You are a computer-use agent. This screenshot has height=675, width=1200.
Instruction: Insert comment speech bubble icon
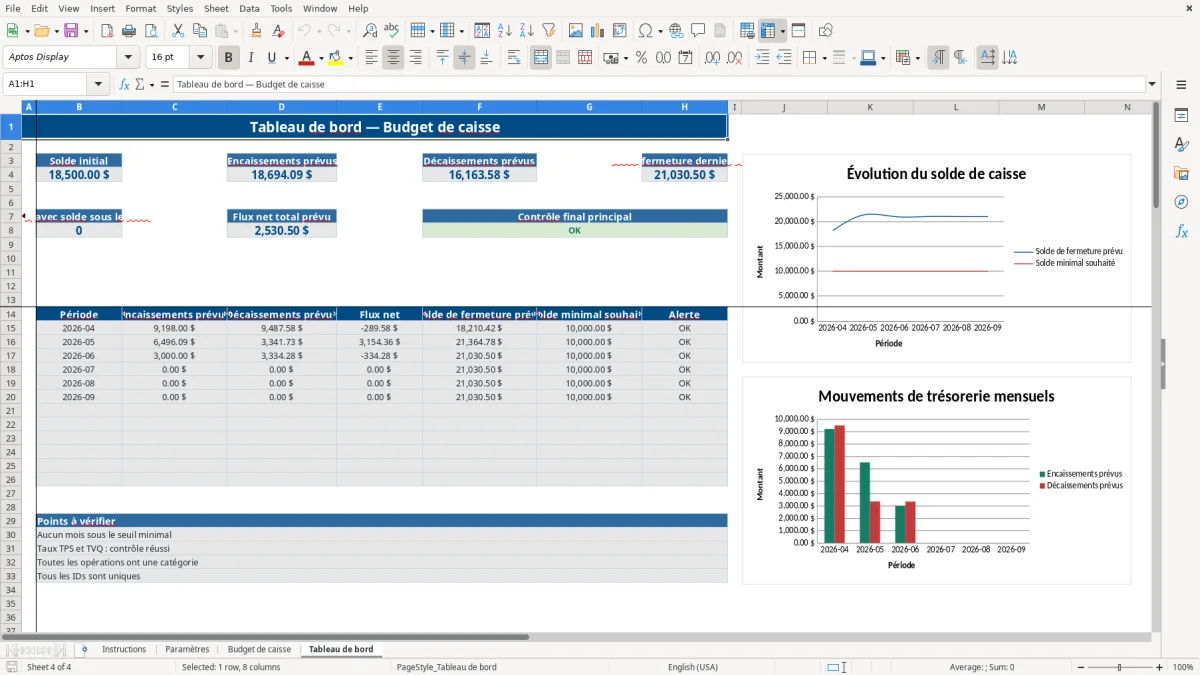click(698, 31)
